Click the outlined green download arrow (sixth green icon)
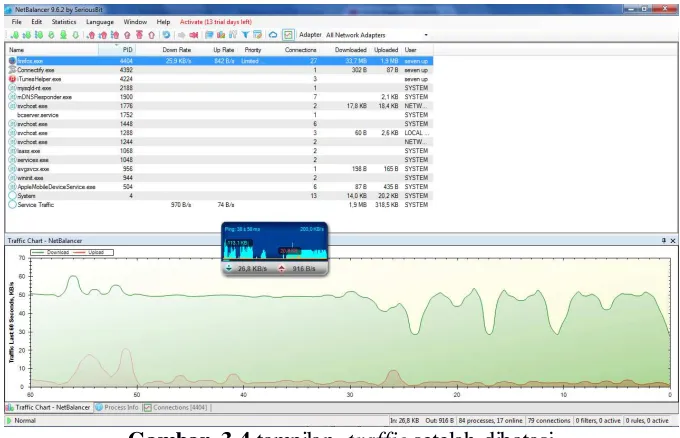 pos(75,35)
